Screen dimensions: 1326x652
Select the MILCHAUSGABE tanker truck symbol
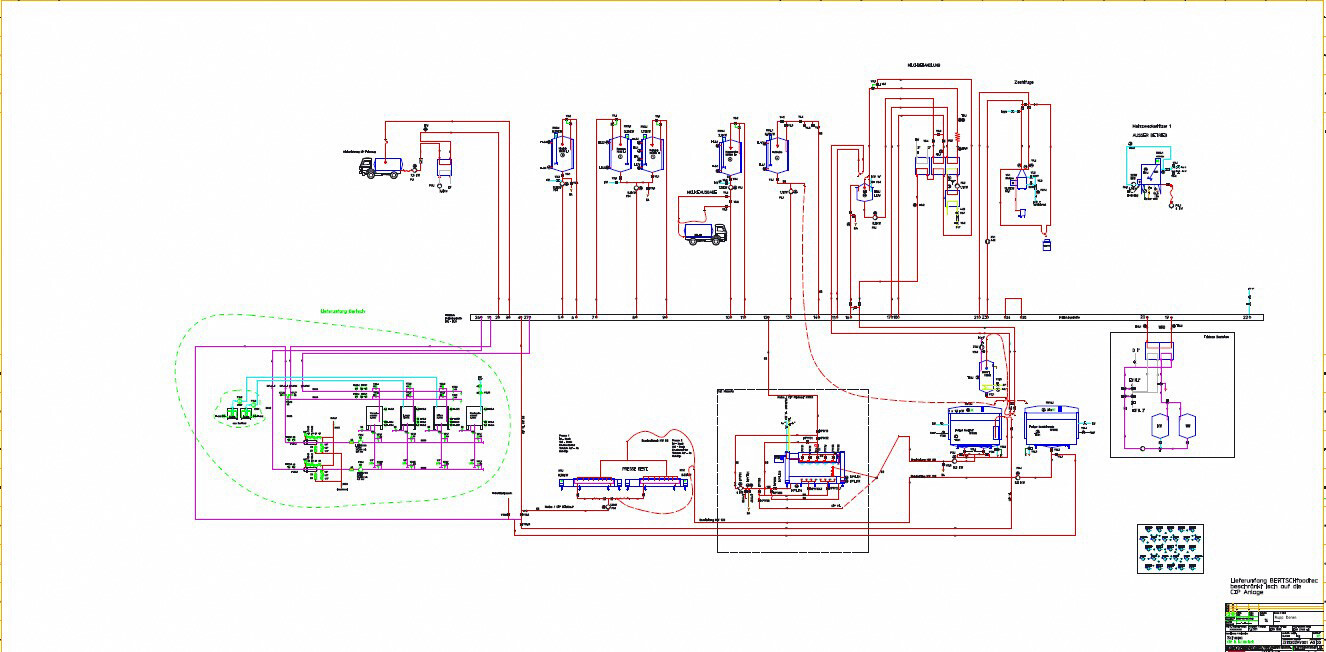click(700, 234)
